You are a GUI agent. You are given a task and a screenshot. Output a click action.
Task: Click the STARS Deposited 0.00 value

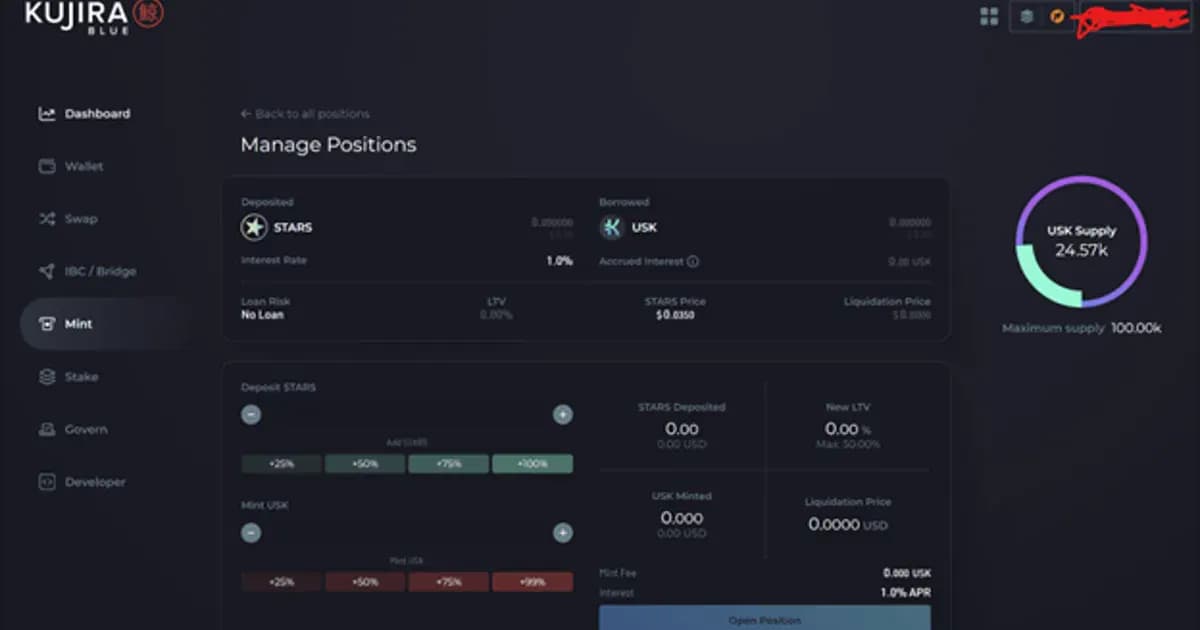[x=682, y=429]
